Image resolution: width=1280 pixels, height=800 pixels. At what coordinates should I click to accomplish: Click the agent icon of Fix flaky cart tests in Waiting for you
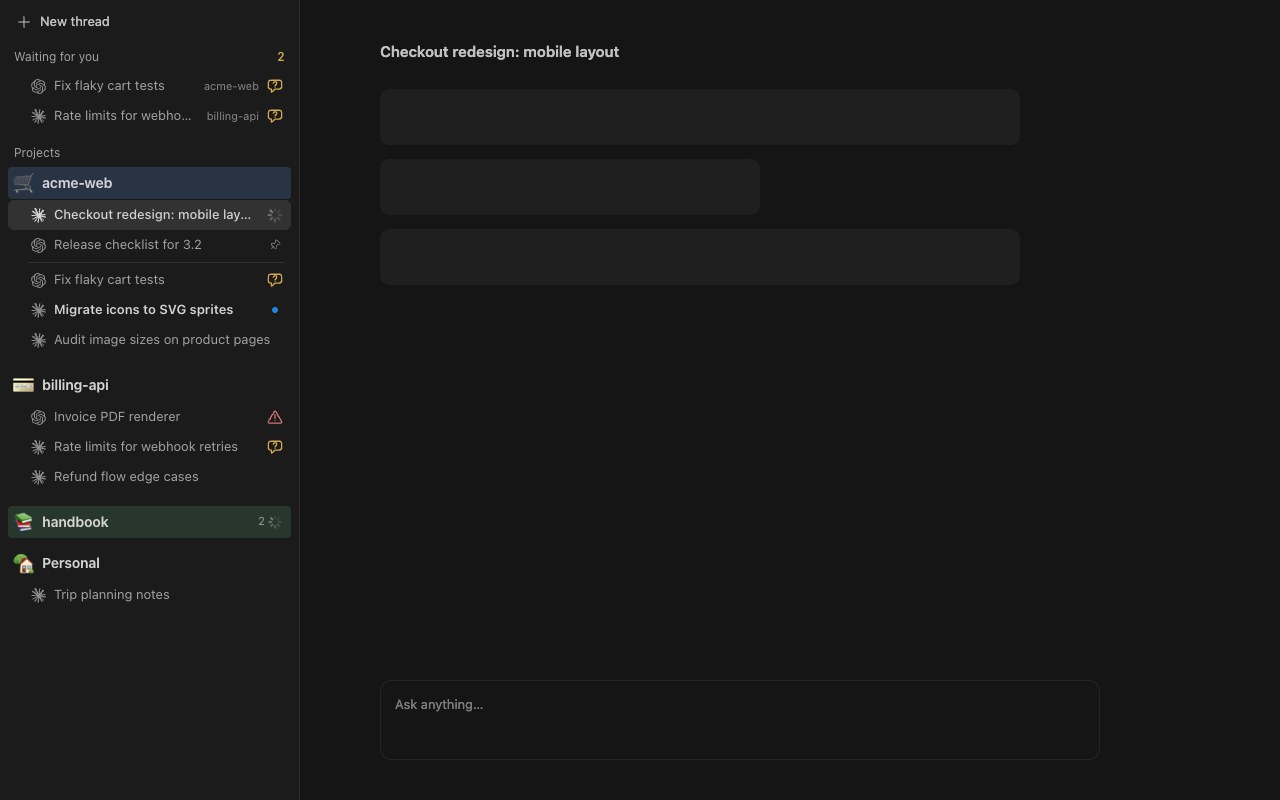pos(38,86)
